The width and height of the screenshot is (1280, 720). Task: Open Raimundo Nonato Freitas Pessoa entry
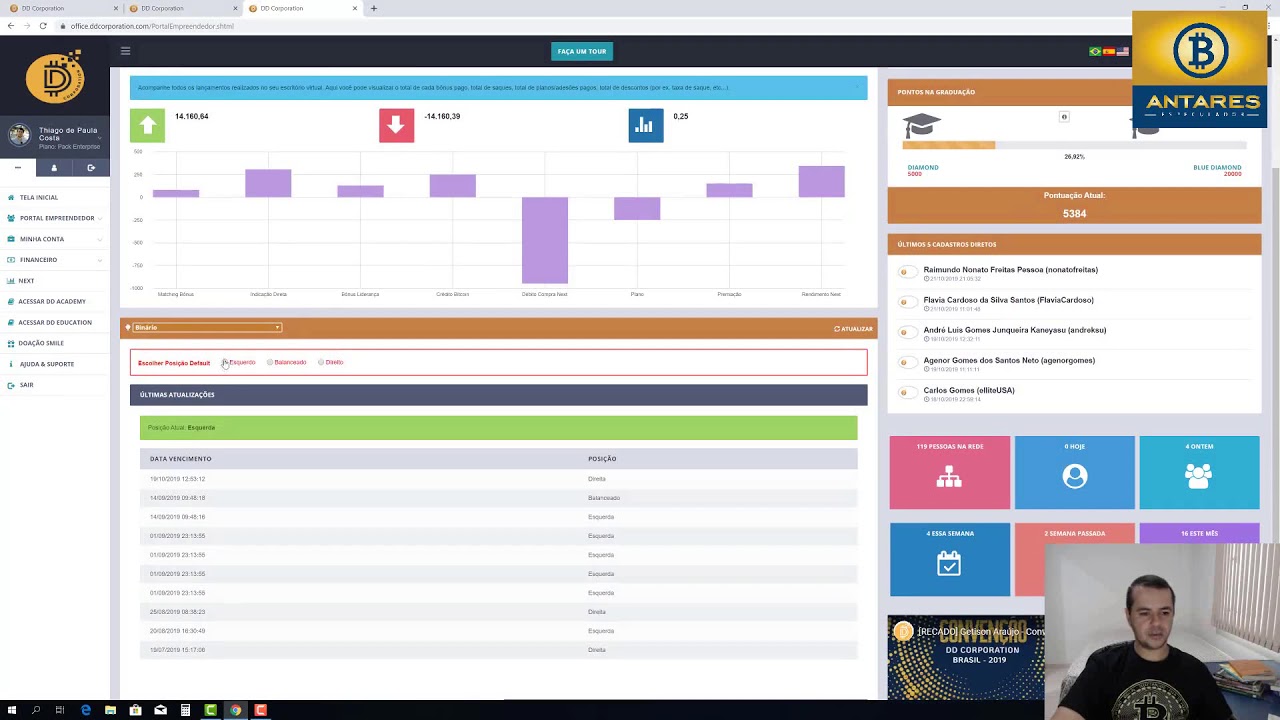coord(1010,270)
